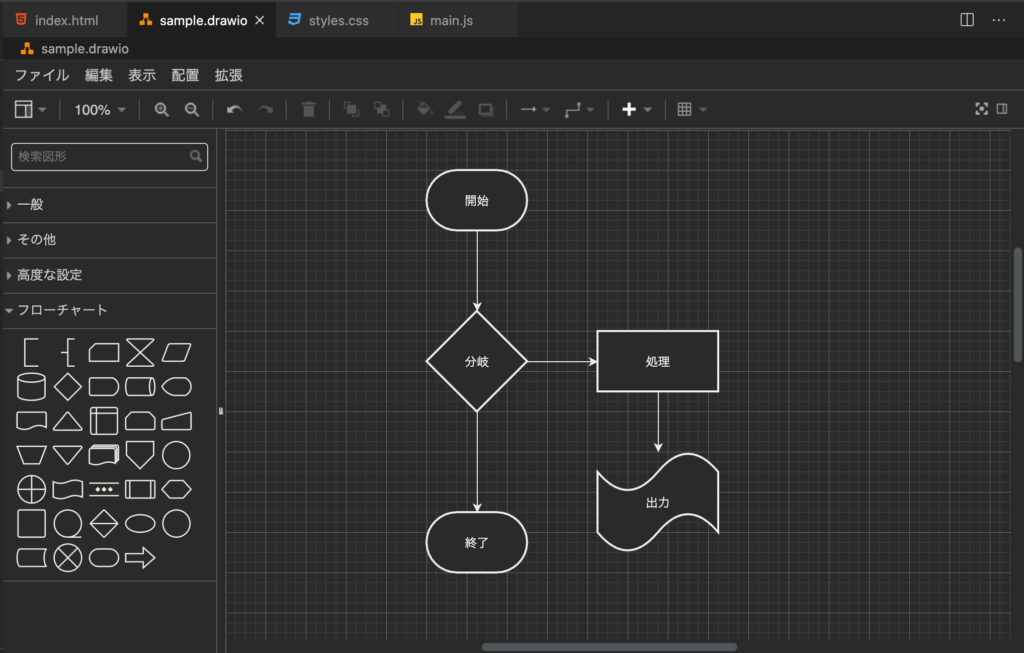Viewport: 1024px width, 653px height.
Task: Pick the circle with X summing shape
Action: tap(68, 558)
